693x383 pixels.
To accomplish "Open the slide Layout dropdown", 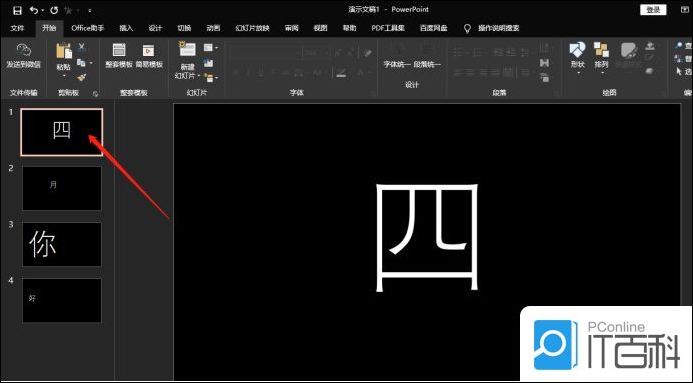I will tap(210, 47).
